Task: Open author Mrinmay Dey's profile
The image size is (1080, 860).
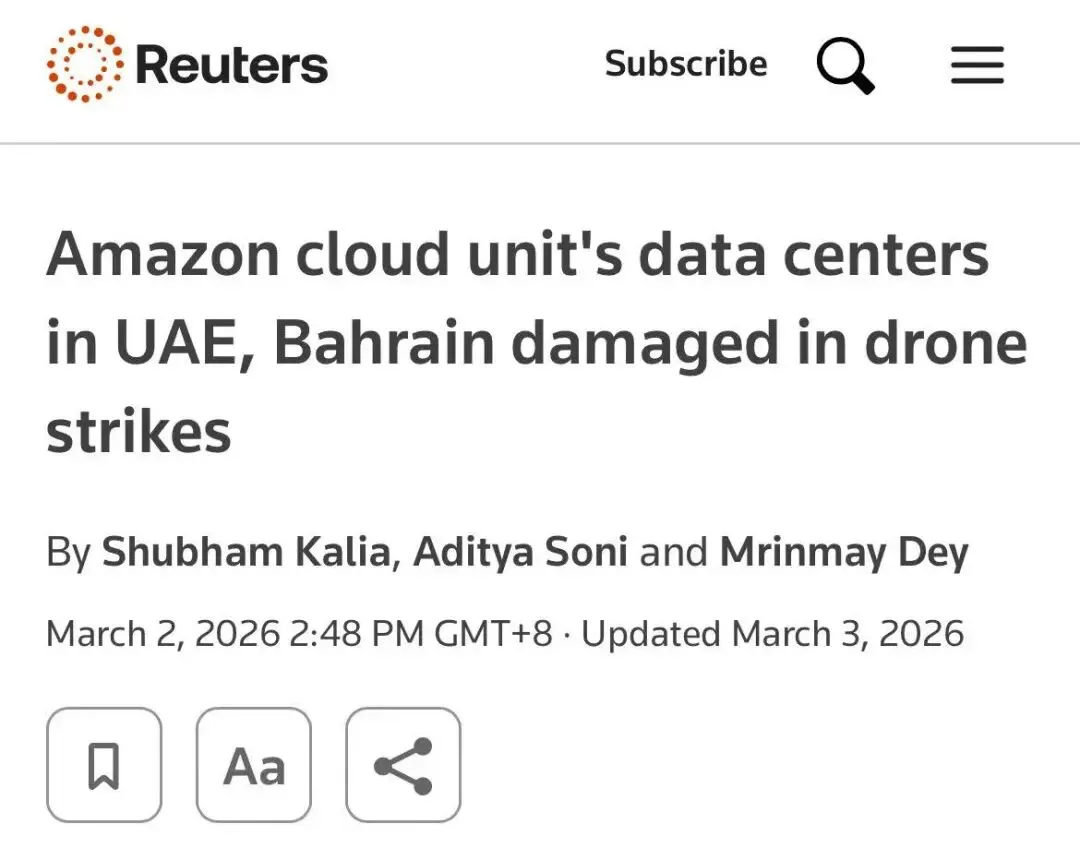Action: 843,552
